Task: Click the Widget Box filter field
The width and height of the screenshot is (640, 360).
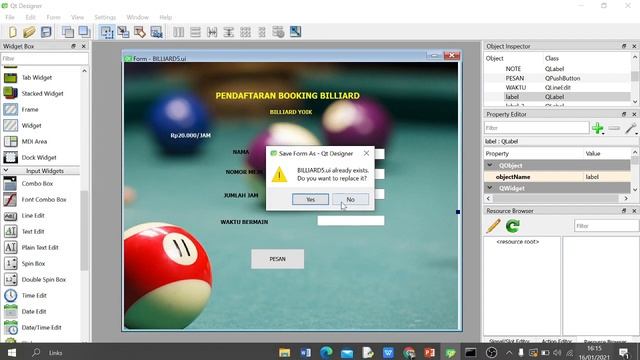Action: coord(44,58)
